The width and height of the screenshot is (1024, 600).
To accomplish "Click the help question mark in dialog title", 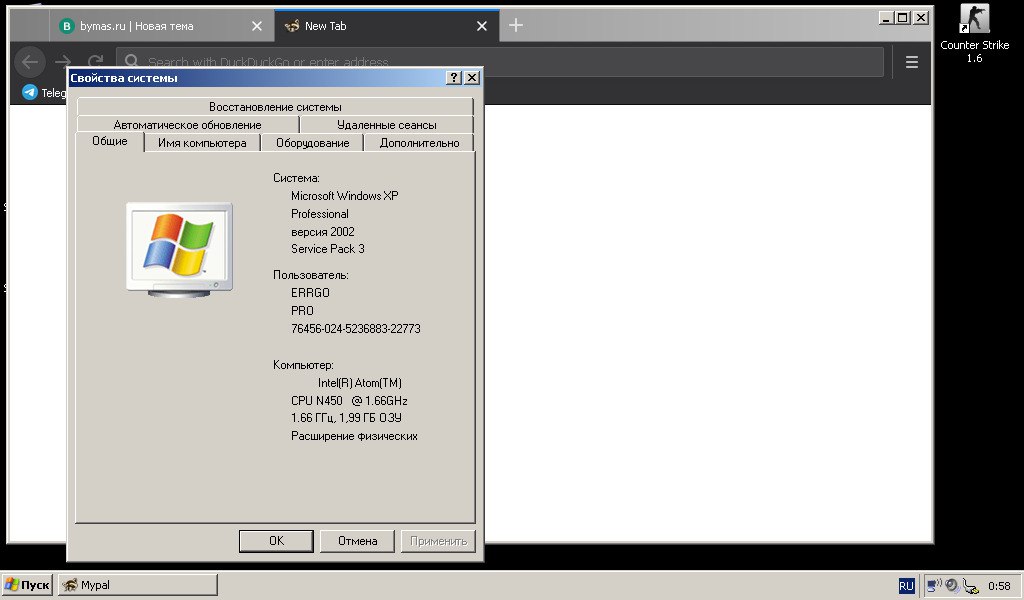I will point(453,78).
